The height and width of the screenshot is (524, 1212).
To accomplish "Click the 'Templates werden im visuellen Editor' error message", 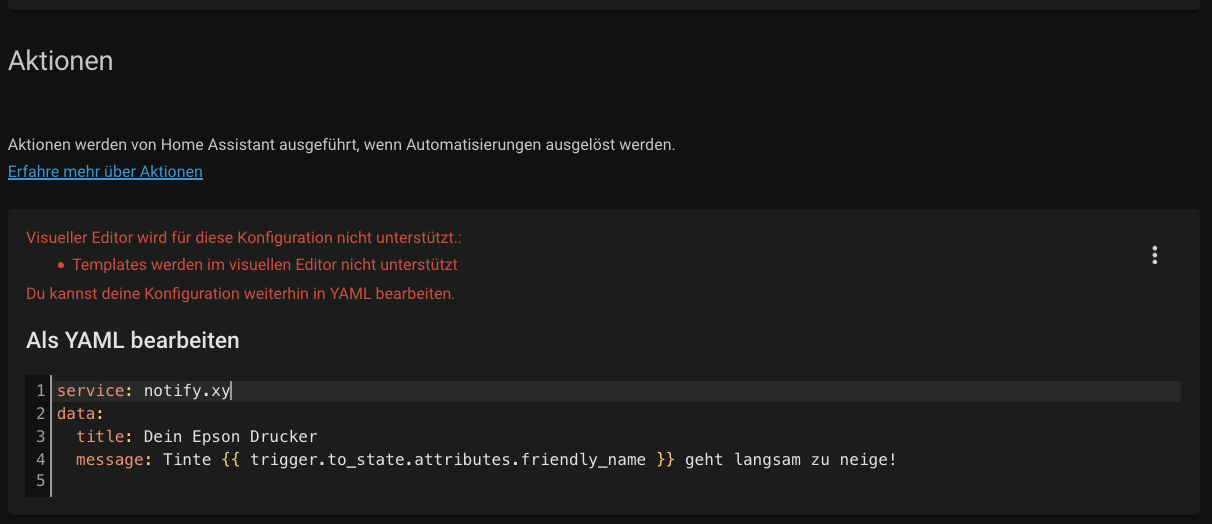I will click(264, 265).
